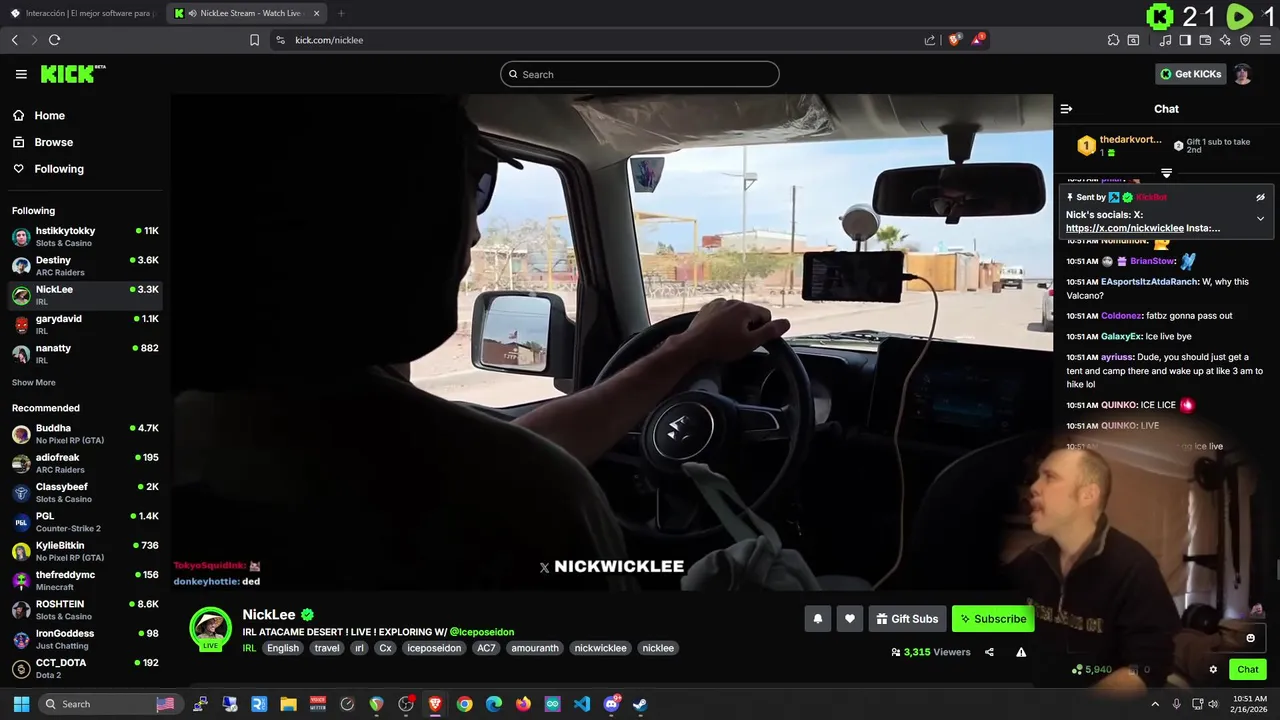Viewport: 1280px width, 720px height.
Task: Follow NickLee with heart button
Action: pyautogui.click(x=850, y=619)
